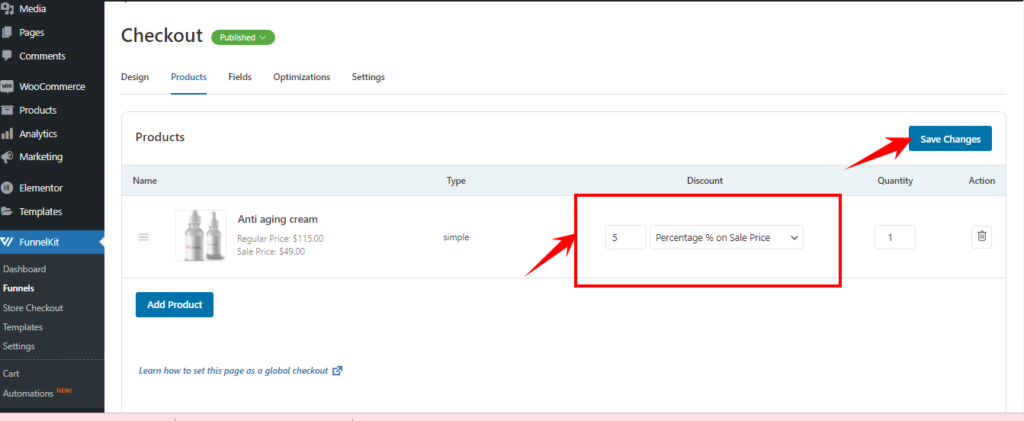Image resolution: width=1024 pixels, height=421 pixels.
Task: Open Learn how to set global checkout link
Action: click(233, 371)
